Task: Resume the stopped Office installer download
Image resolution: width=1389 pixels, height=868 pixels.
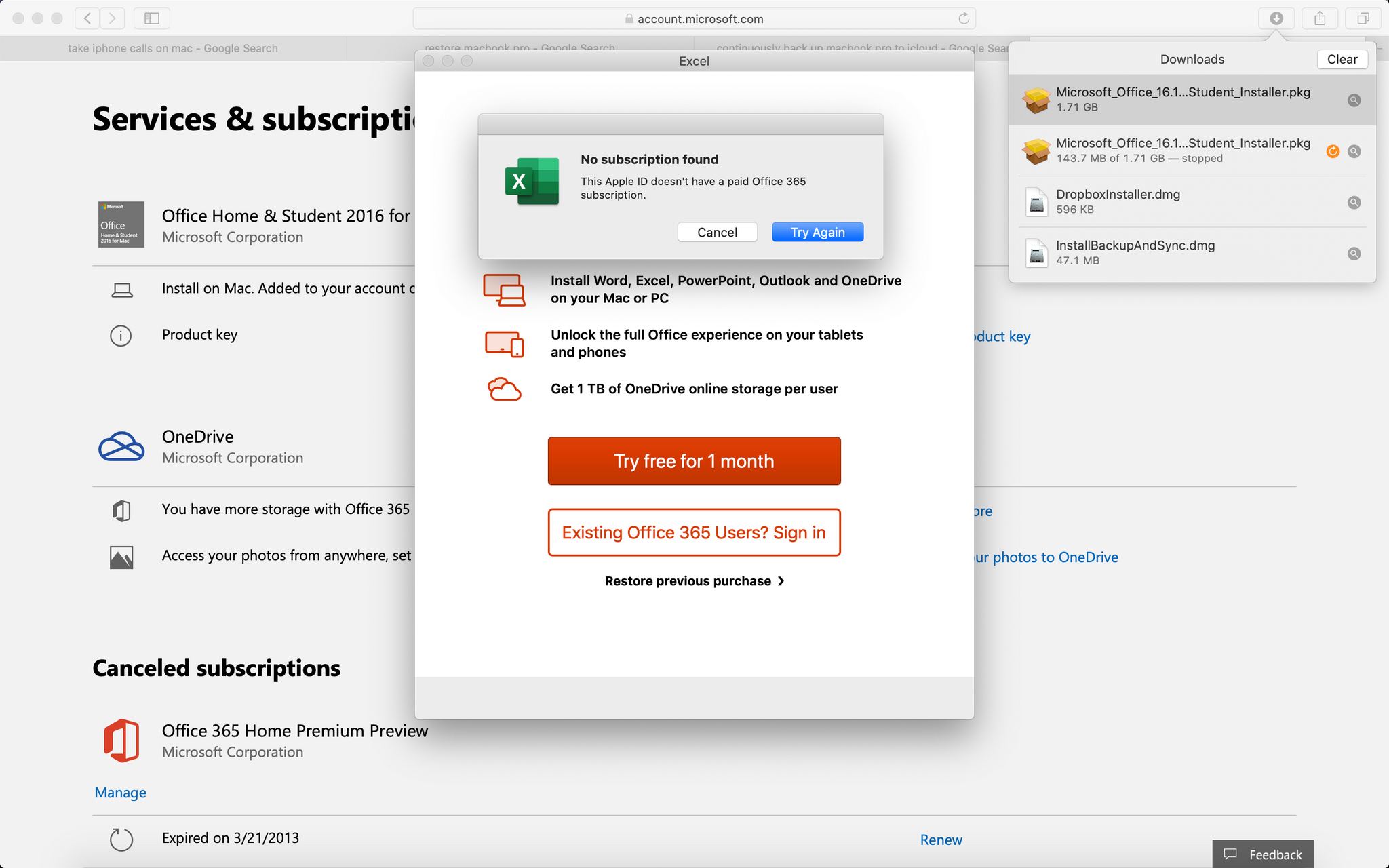Action: (1333, 151)
